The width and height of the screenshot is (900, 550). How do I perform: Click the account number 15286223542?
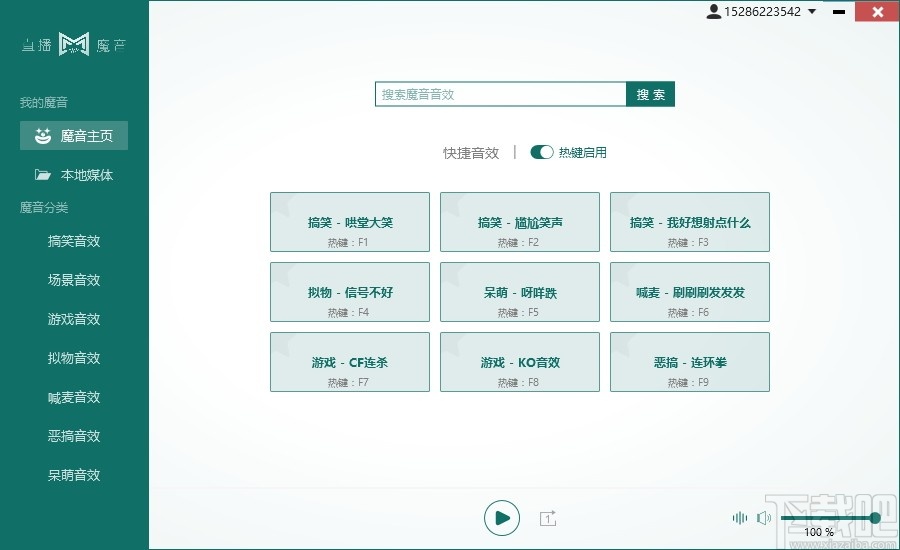pyautogui.click(x=762, y=11)
